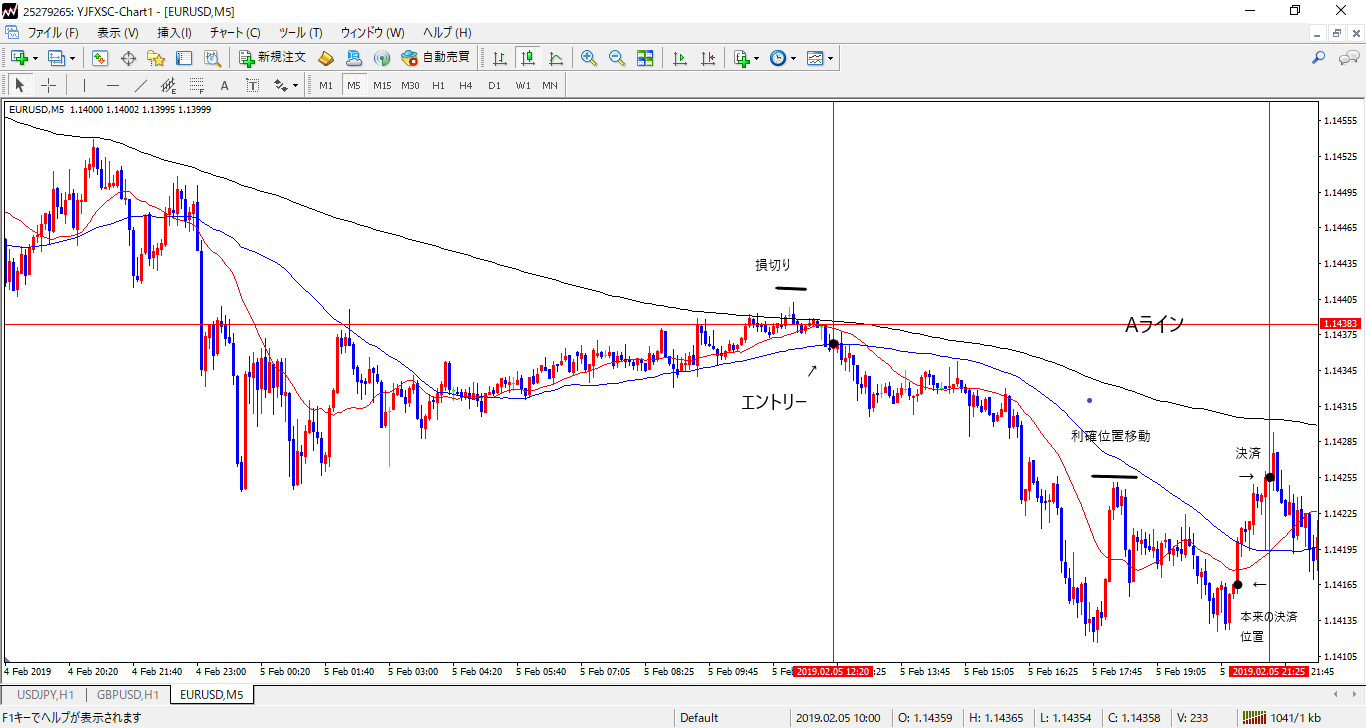Open the search magnifier icon
This screenshot has height=728, width=1366.
tap(1319, 58)
